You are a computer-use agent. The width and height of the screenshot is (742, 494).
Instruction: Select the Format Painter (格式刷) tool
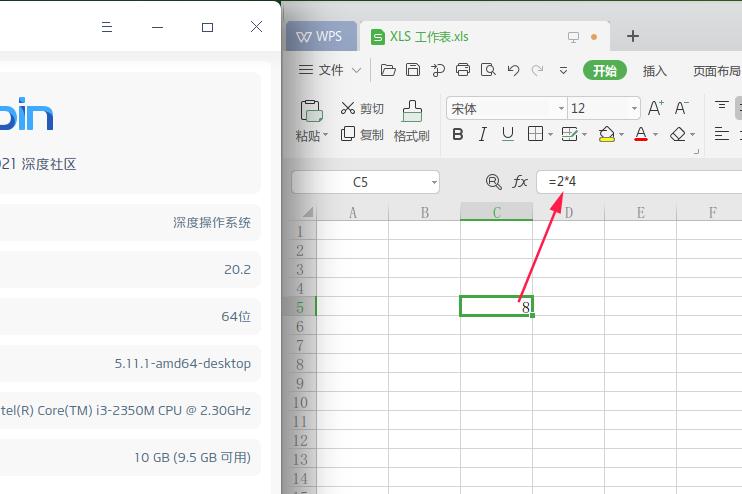pos(412,122)
